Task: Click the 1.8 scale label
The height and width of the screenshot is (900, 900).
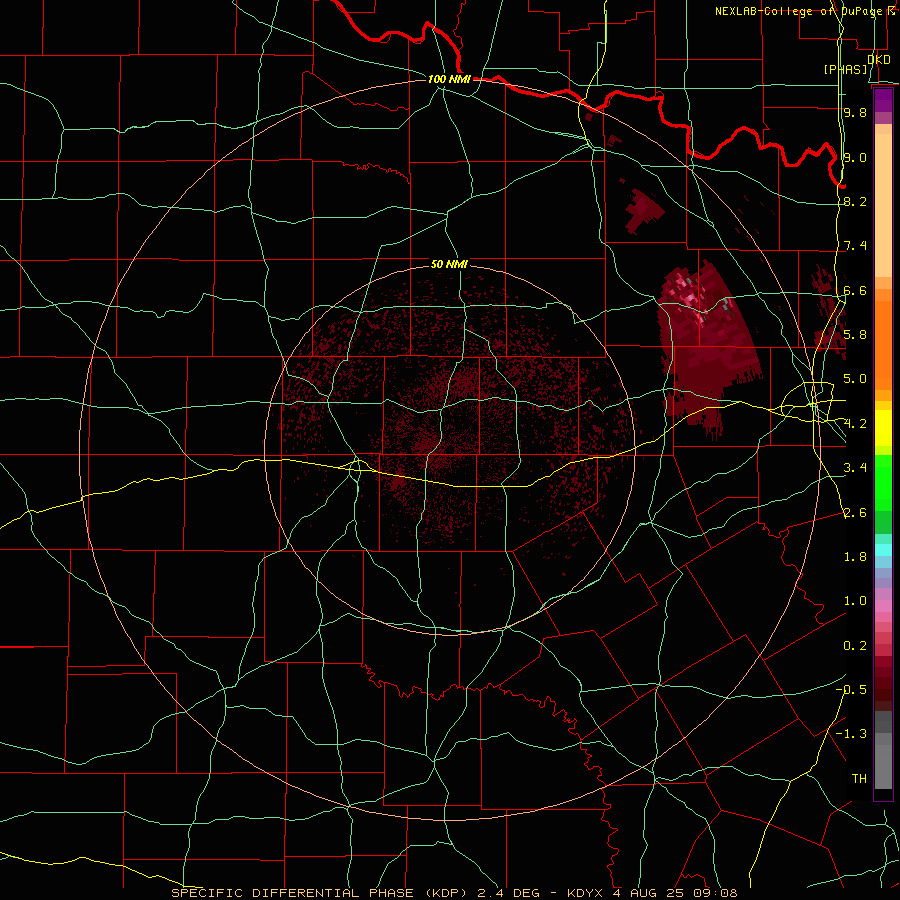Action: [x=855, y=557]
